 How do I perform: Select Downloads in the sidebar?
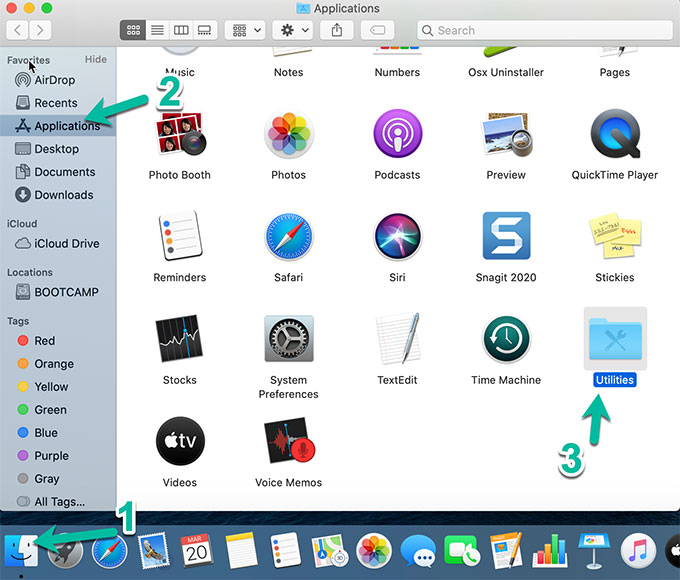pyautogui.click(x=63, y=195)
